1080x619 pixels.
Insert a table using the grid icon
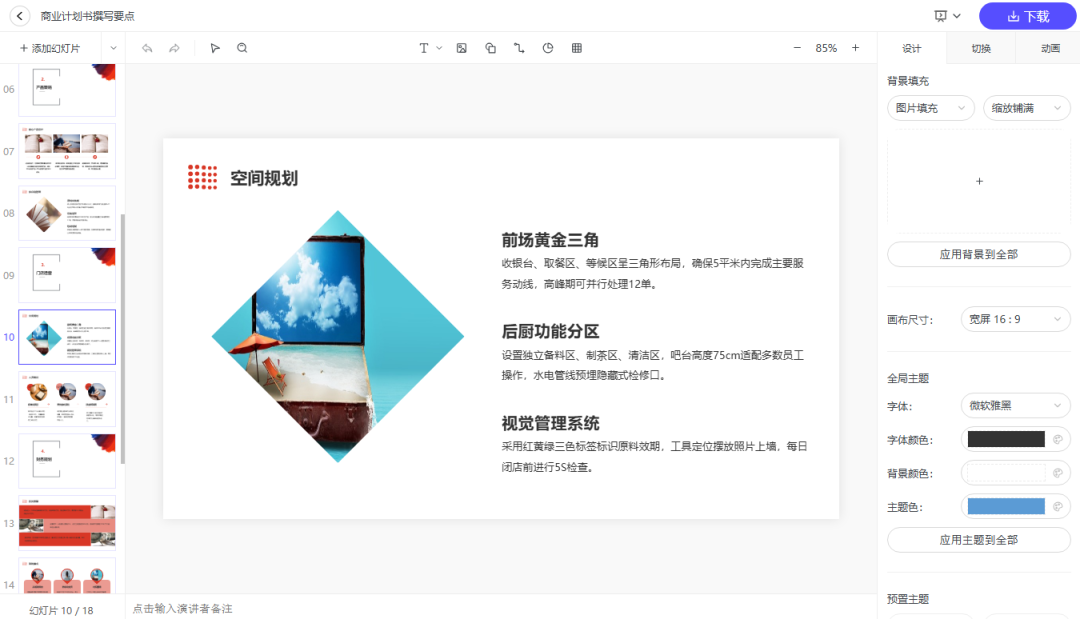tap(576, 47)
